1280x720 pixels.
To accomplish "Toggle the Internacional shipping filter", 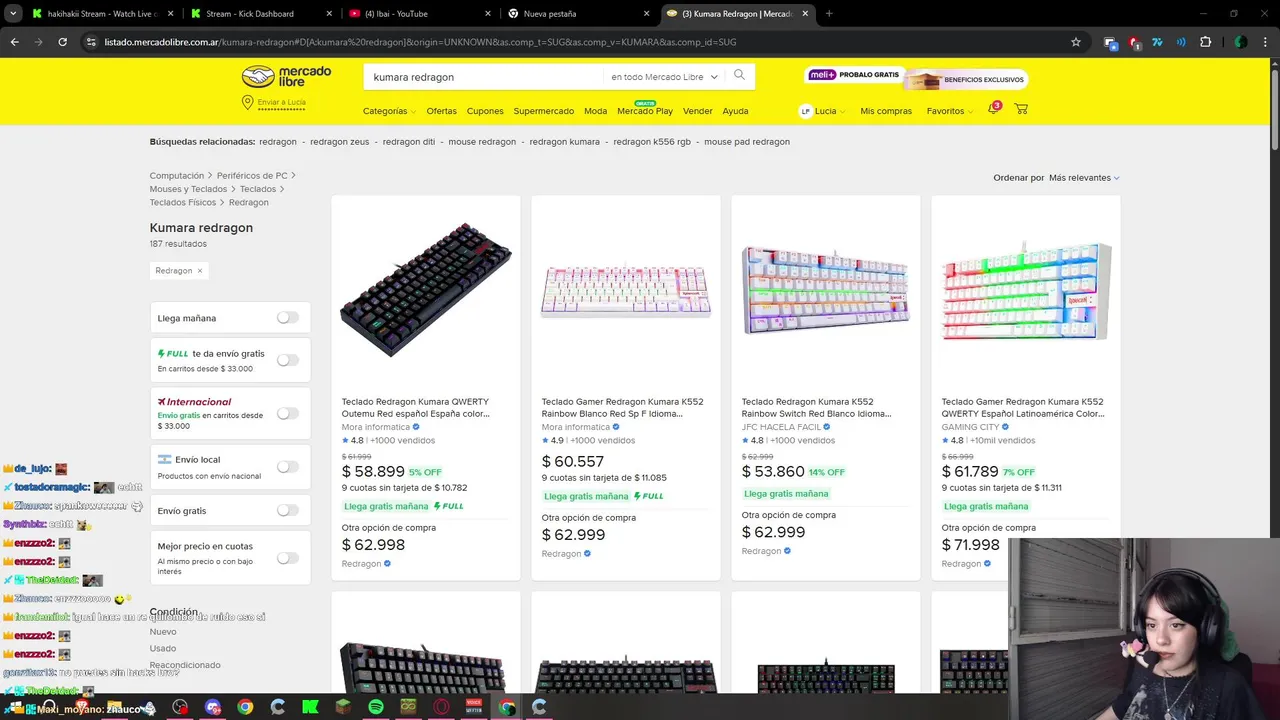I will click(288, 413).
